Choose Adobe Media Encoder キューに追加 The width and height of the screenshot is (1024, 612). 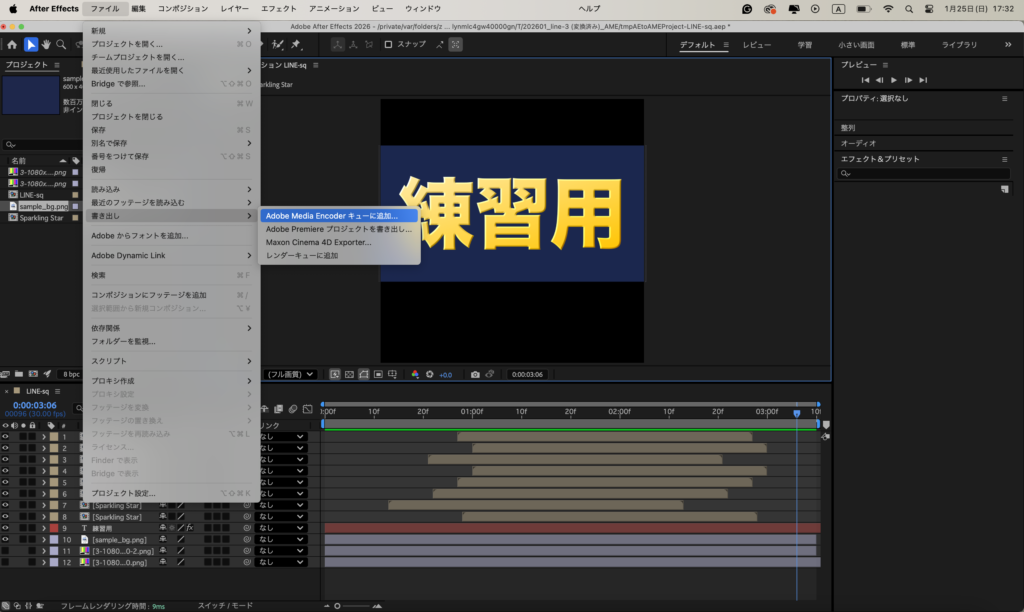point(331,215)
